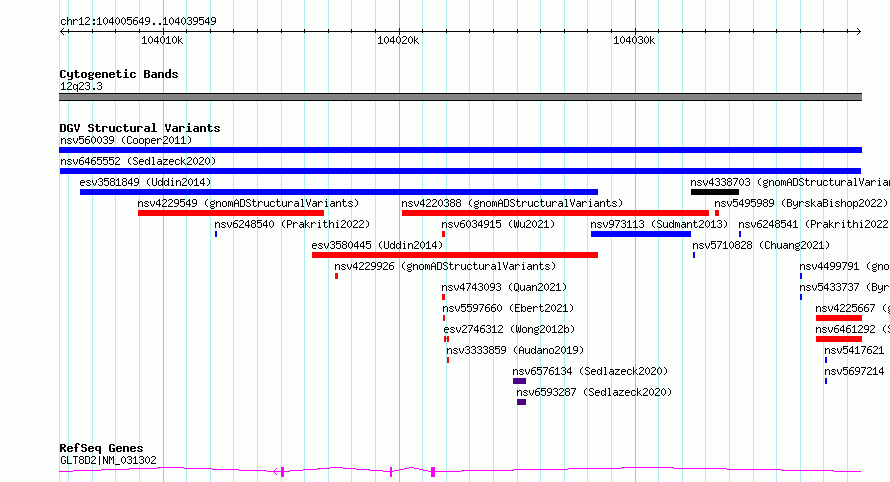Image resolution: width=890 pixels, height=482 pixels.
Task: Select the Cytogenetic Bands track title
Action: coord(119,74)
